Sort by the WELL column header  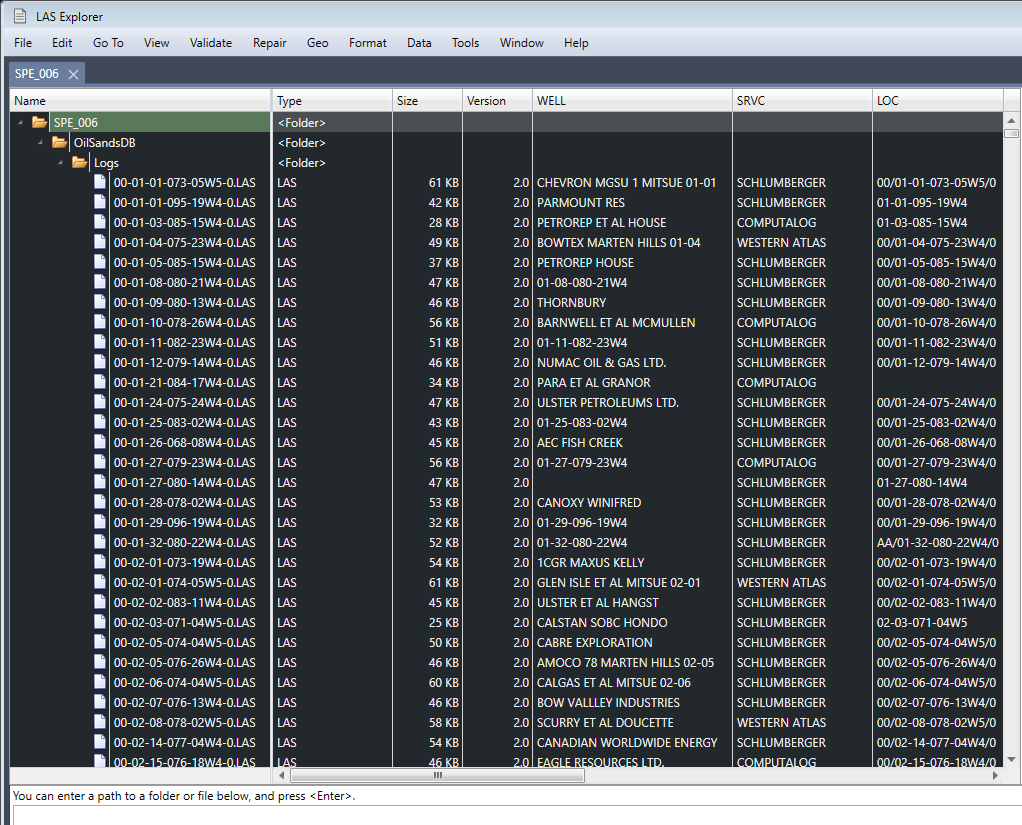(x=632, y=100)
